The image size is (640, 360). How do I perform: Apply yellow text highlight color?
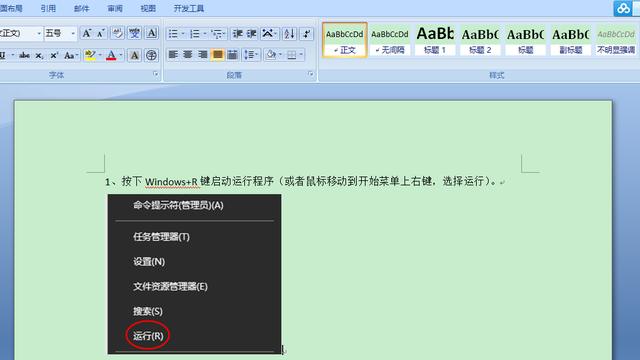click(90, 55)
